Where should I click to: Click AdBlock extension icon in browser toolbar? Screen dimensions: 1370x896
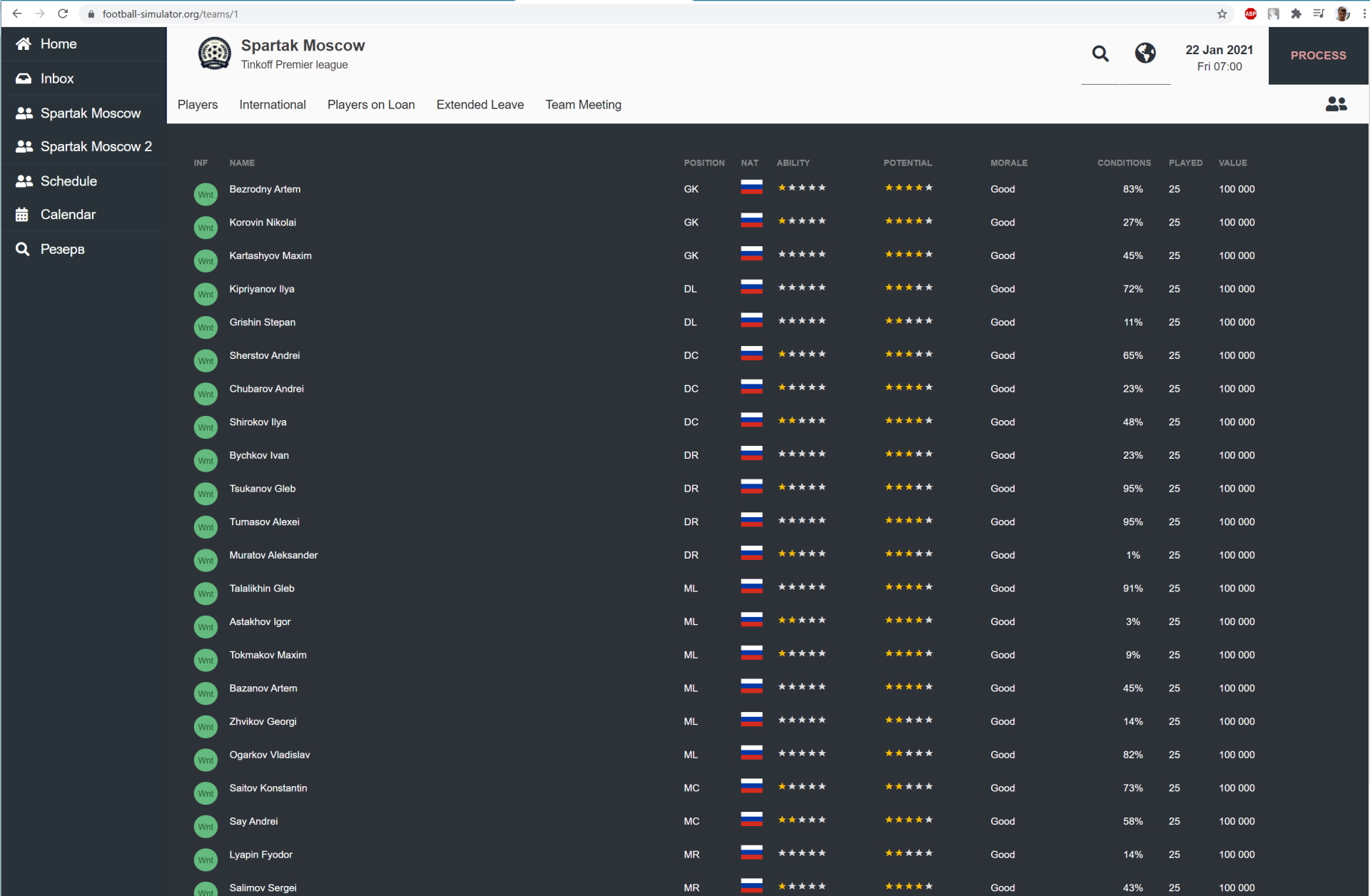[1250, 14]
